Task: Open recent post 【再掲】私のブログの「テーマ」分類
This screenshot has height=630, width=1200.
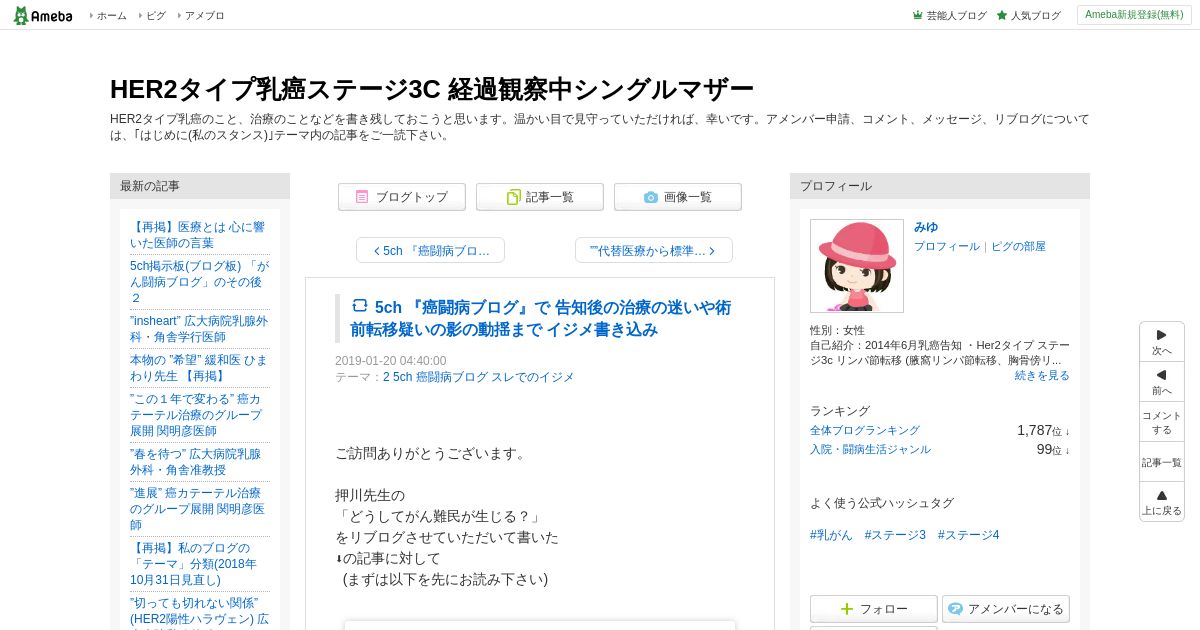Action: (194, 564)
